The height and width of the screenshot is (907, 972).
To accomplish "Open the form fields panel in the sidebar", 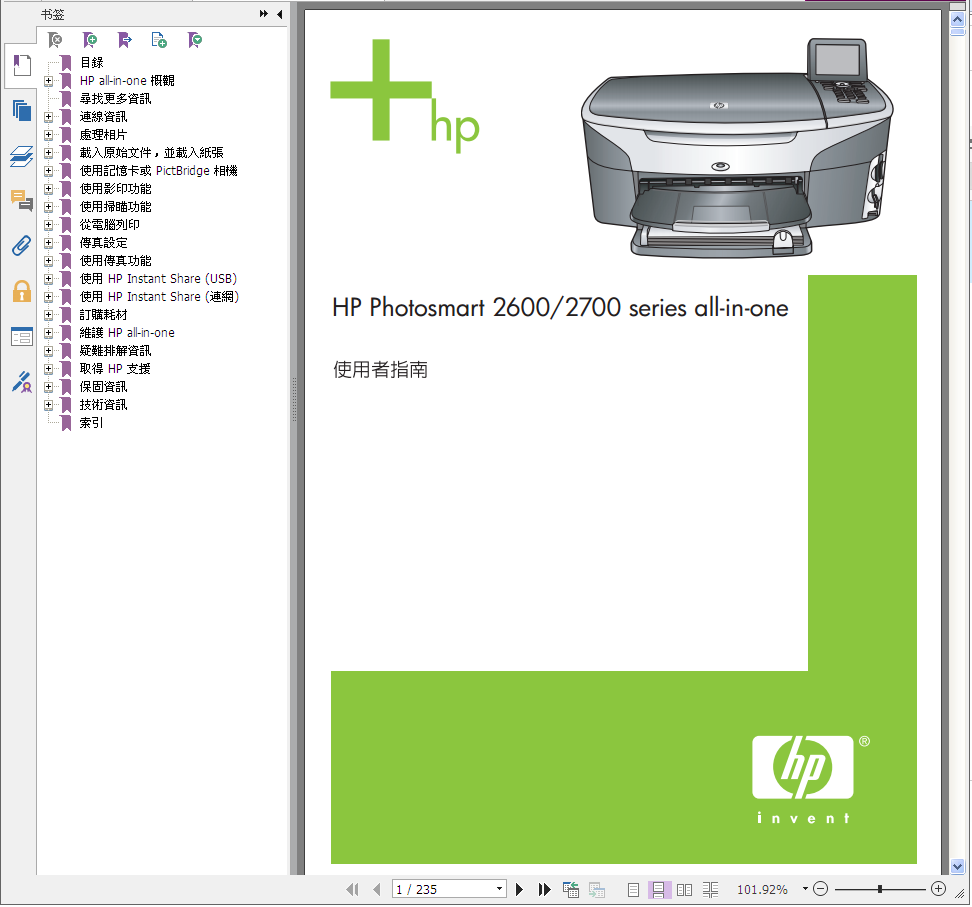I will pyautogui.click(x=22, y=337).
